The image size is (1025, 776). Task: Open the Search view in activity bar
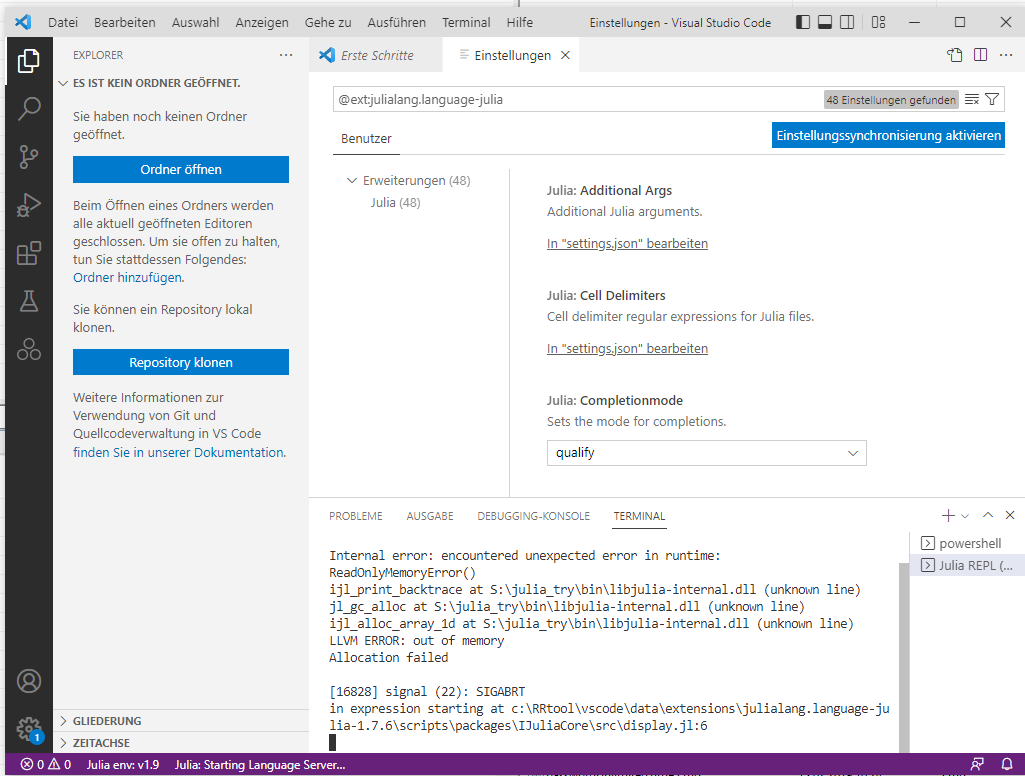pos(29,109)
